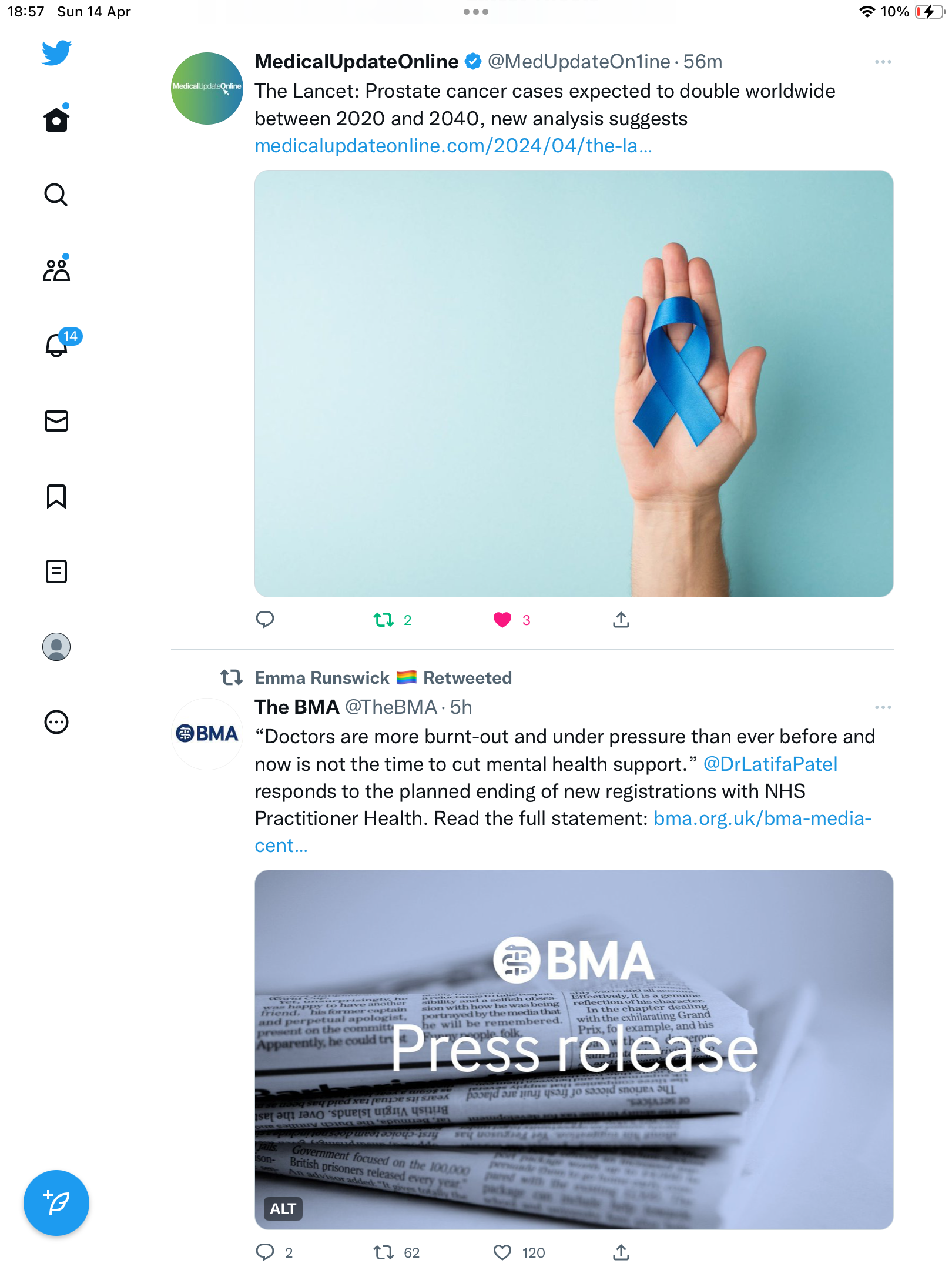The image size is (952, 1270).
Task: Open more options for The BMA tweet
Action: [x=883, y=707]
